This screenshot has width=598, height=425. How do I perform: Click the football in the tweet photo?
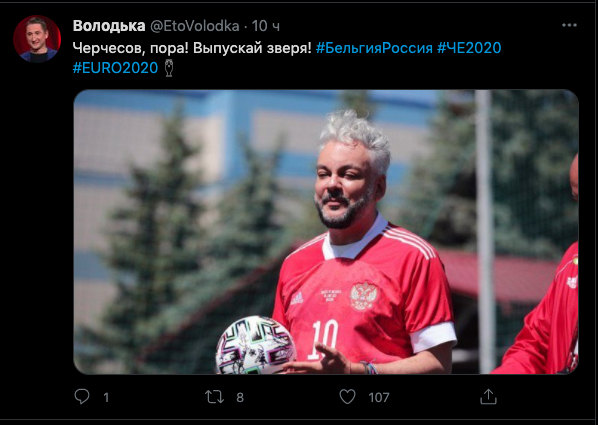coord(256,345)
